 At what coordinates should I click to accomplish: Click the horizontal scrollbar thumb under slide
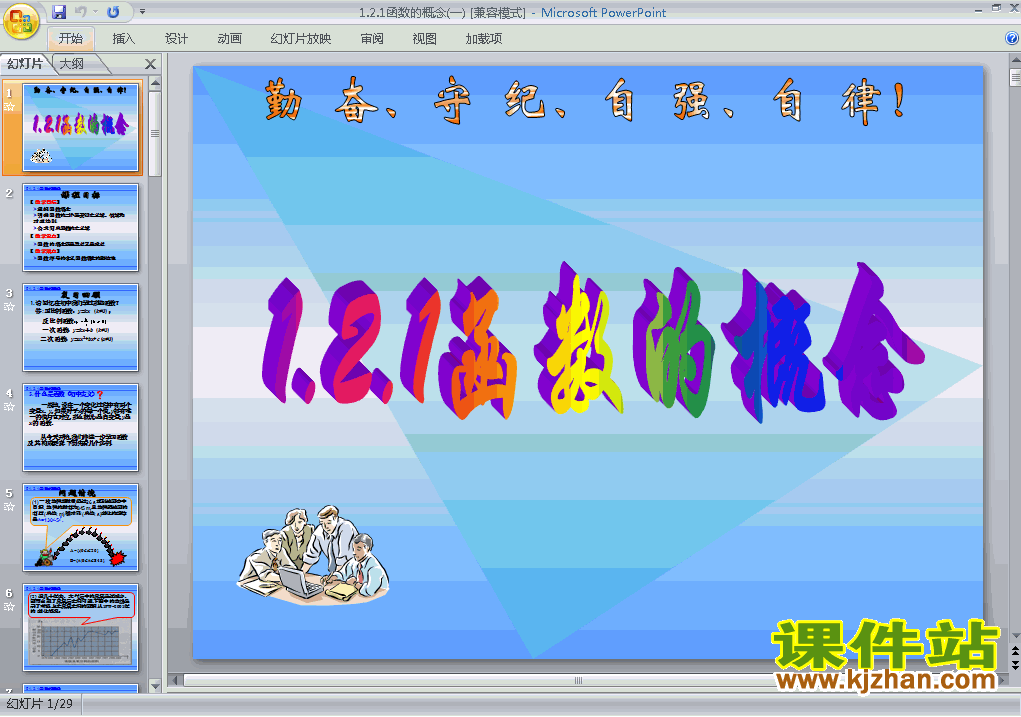coord(578,681)
